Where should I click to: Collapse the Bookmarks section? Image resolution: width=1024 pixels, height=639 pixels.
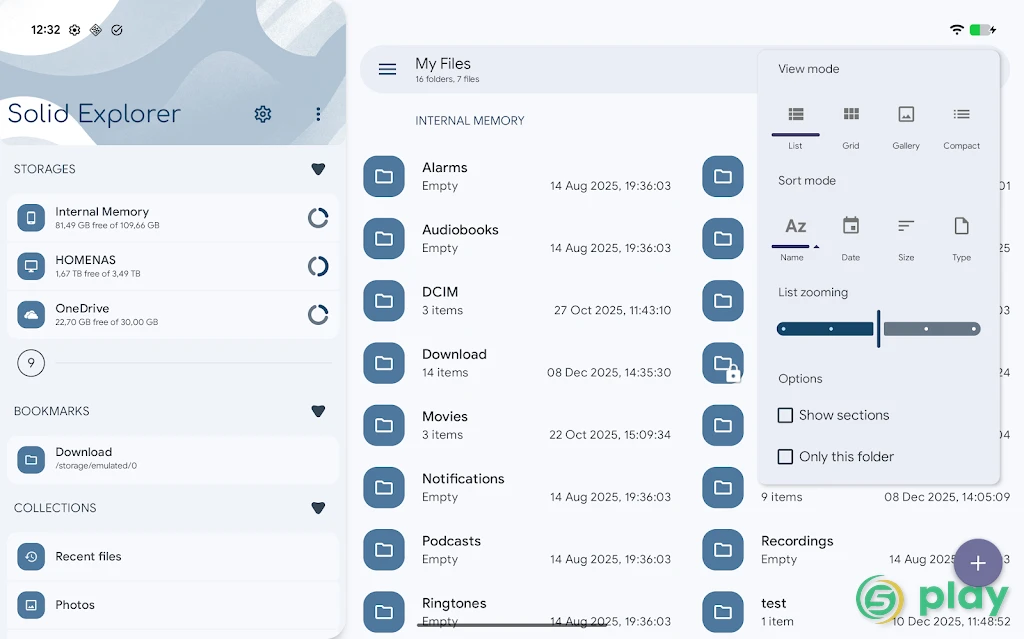pyautogui.click(x=318, y=412)
